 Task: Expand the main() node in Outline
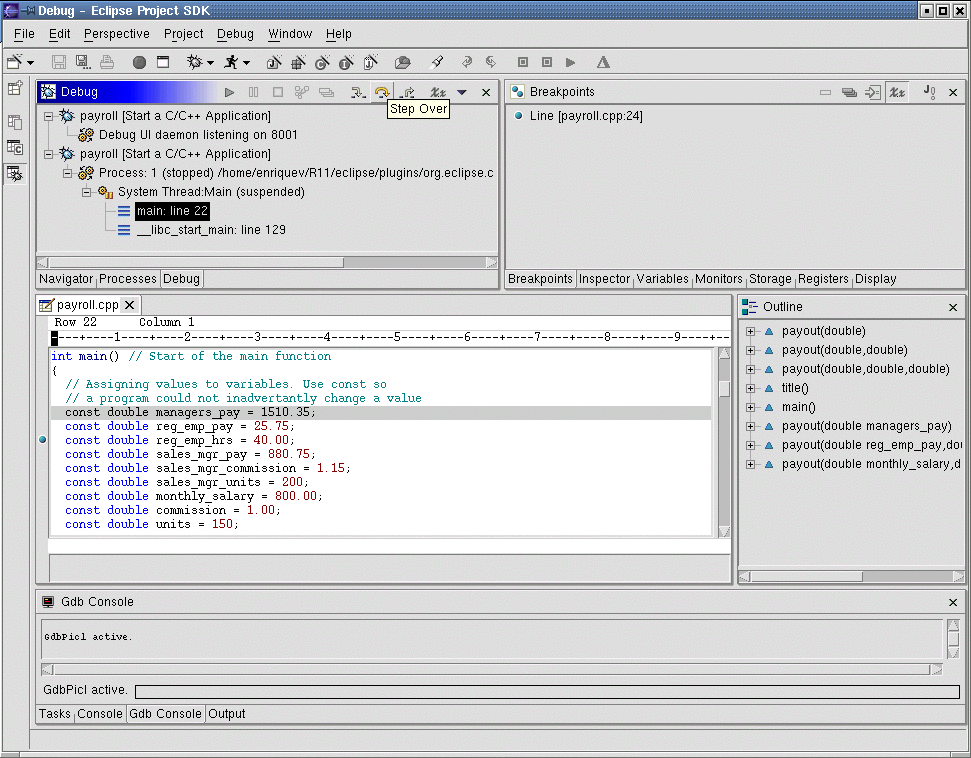pyautogui.click(x=751, y=407)
